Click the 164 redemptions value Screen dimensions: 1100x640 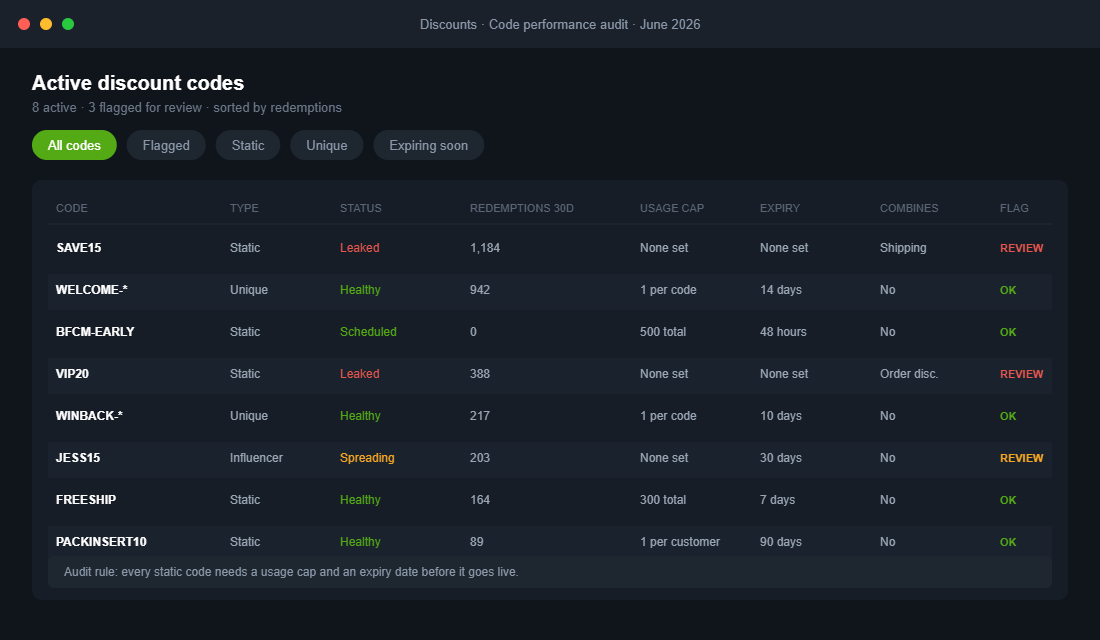click(480, 500)
